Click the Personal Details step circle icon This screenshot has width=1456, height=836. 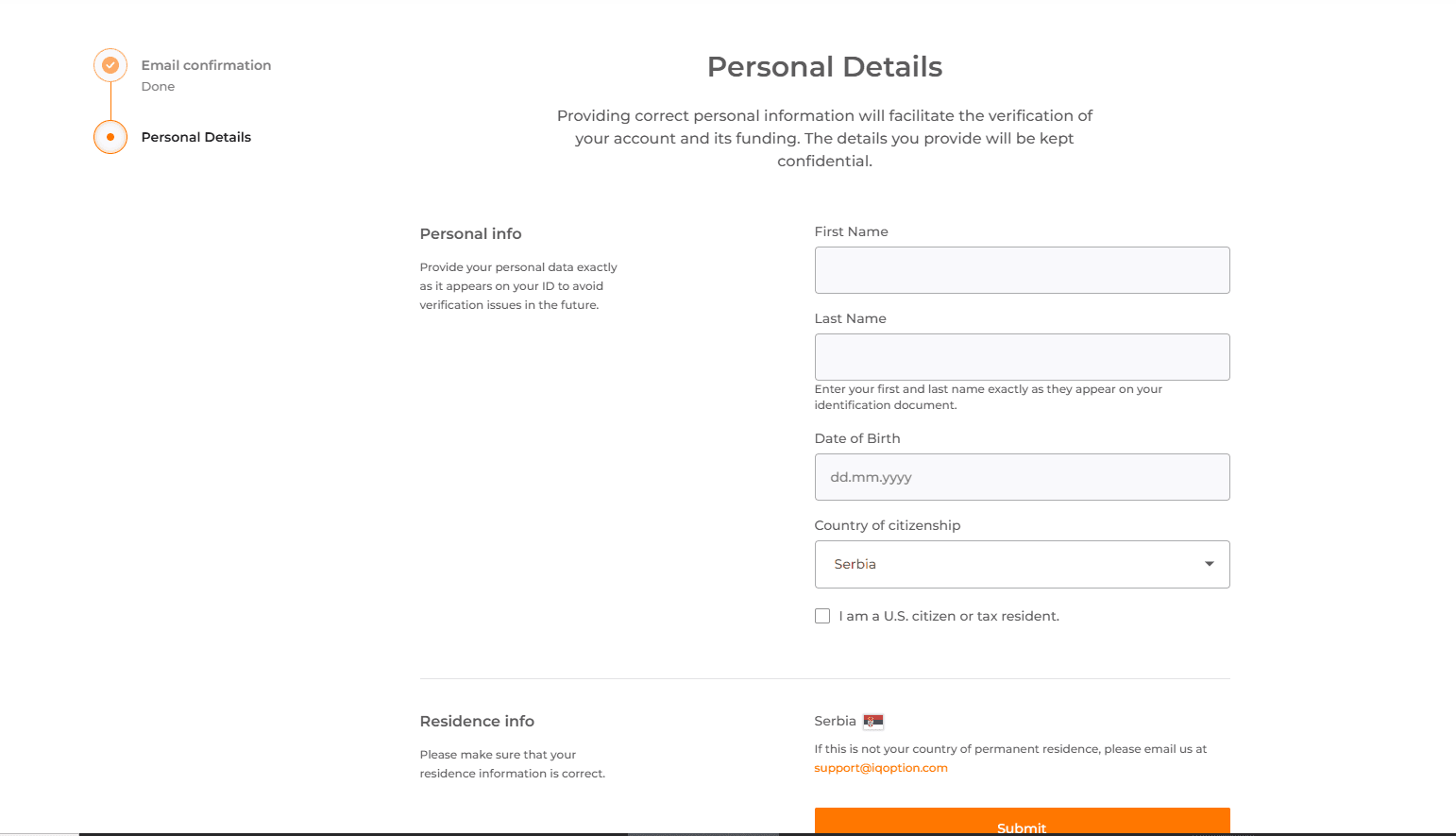click(x=110, y=137)
